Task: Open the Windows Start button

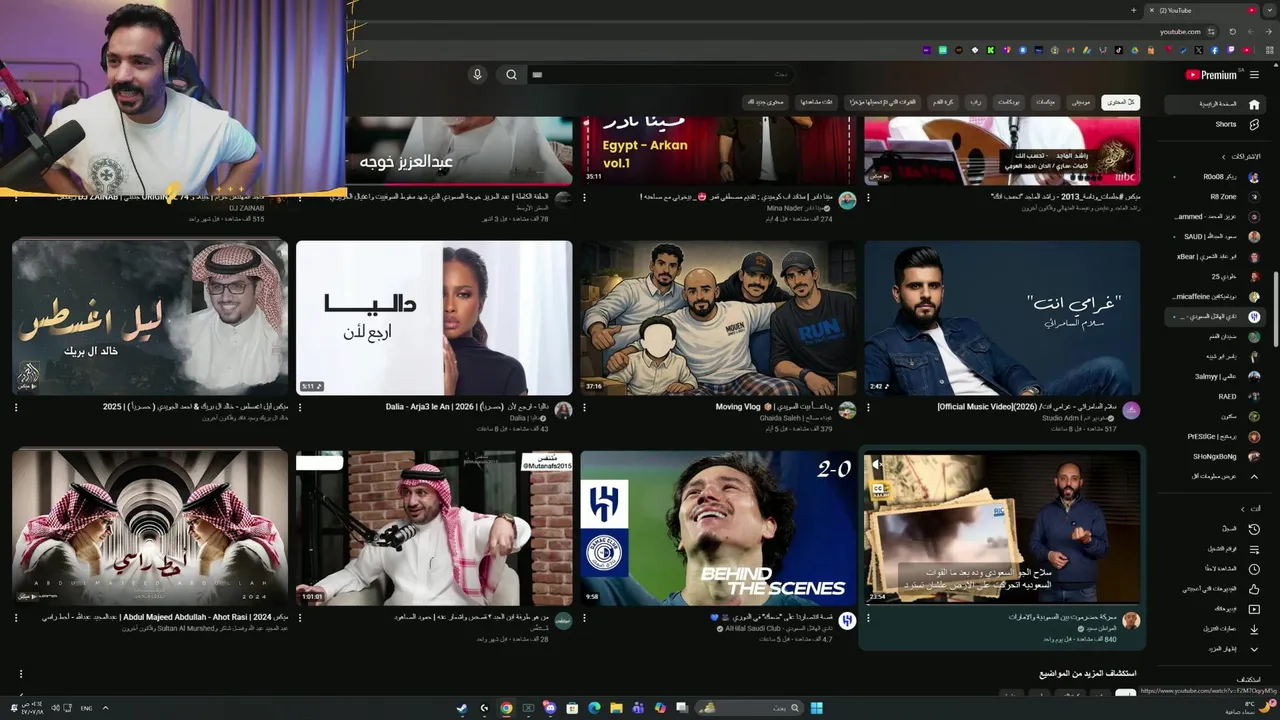Action: click(x=816, y=708)
